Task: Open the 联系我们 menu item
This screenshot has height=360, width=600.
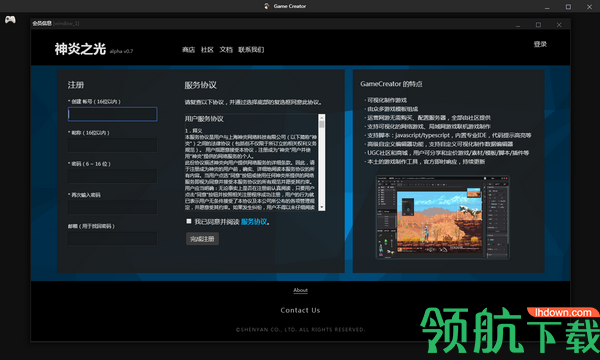Action: click(x=251, y=50)
